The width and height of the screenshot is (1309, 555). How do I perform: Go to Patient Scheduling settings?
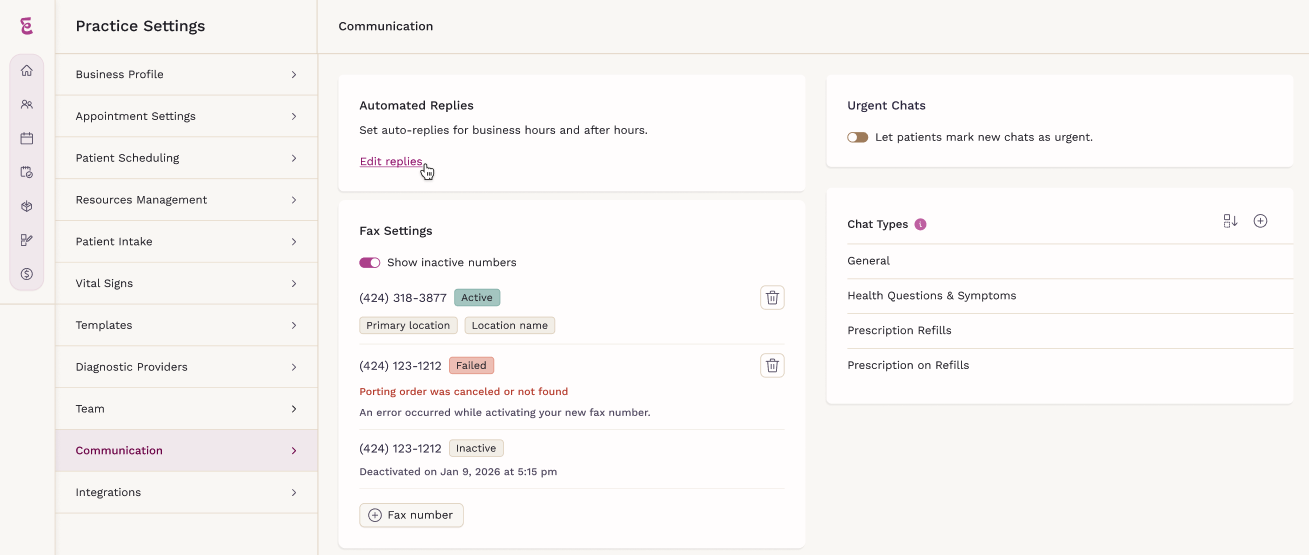pos(187,158)
